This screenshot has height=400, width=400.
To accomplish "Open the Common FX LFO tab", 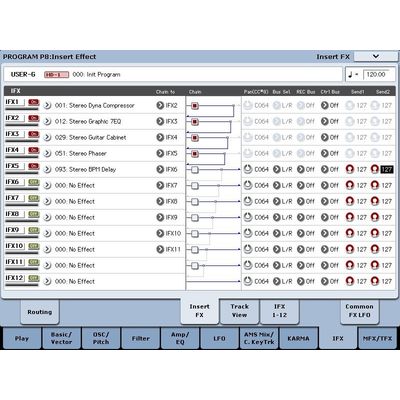I will coord(359,311).
